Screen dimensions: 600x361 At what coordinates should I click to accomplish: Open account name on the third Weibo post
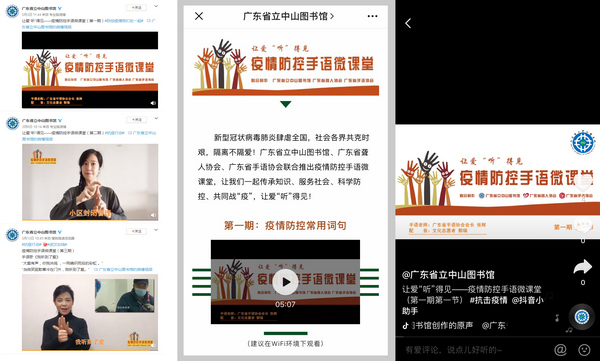[x=39, y=232]
